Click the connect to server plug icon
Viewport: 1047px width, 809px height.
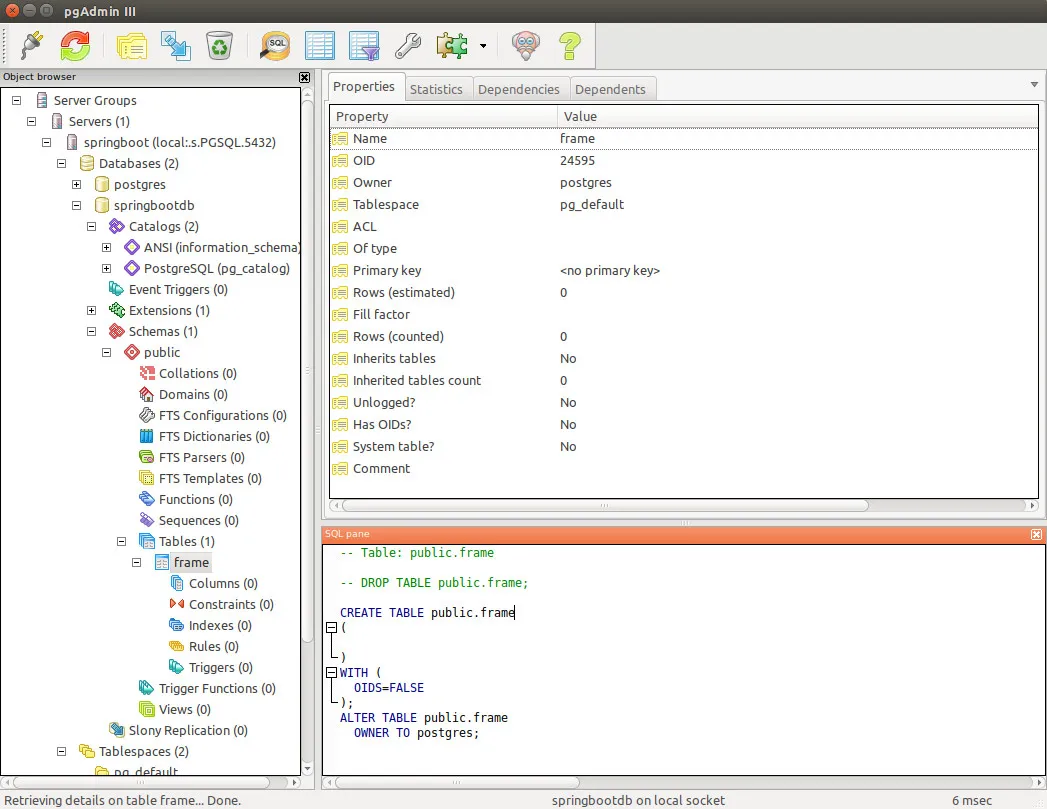[32, 45]
